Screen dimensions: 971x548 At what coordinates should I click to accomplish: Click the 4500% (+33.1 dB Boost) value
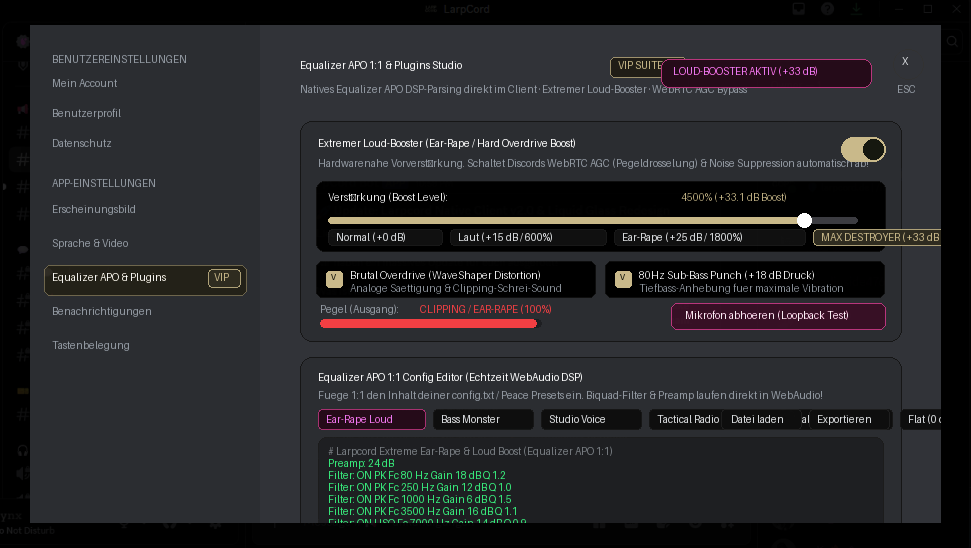pyautogui.click(x=734, y=197)
